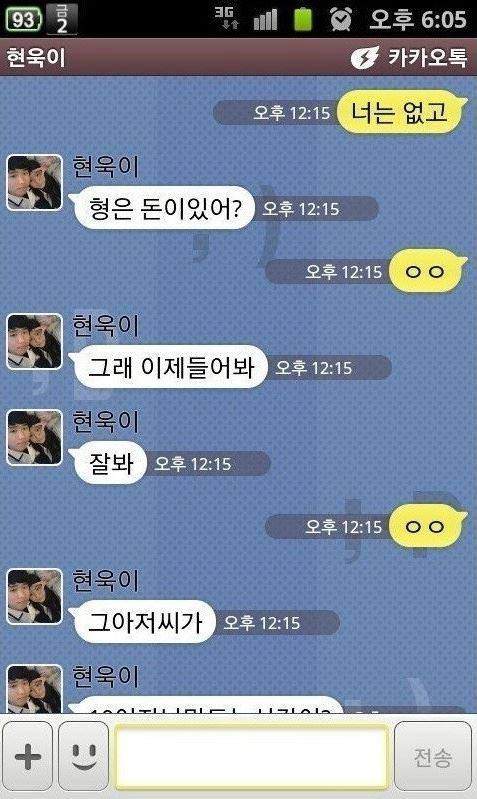
Task: Tap the 그래 이제들어봐 message bubble
Action: [169, 366]
